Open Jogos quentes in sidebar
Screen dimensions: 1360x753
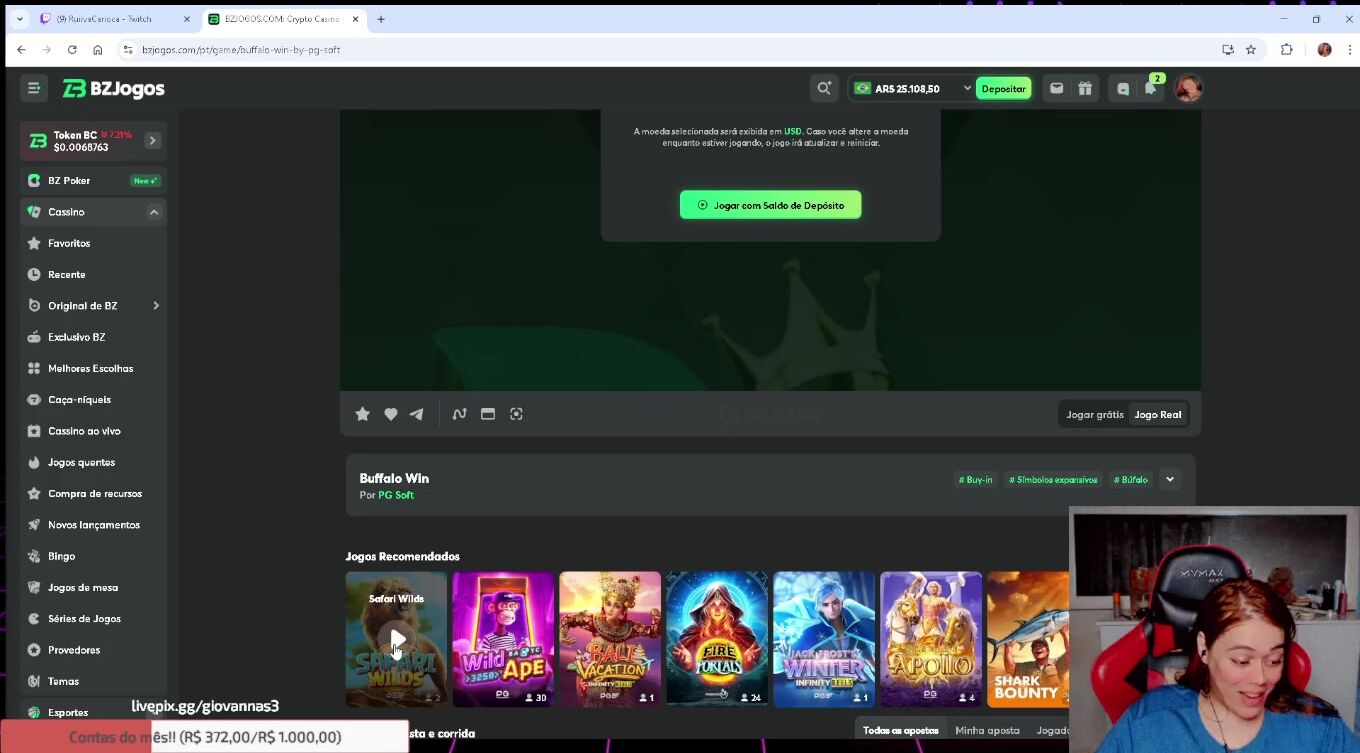click(93, 462)
